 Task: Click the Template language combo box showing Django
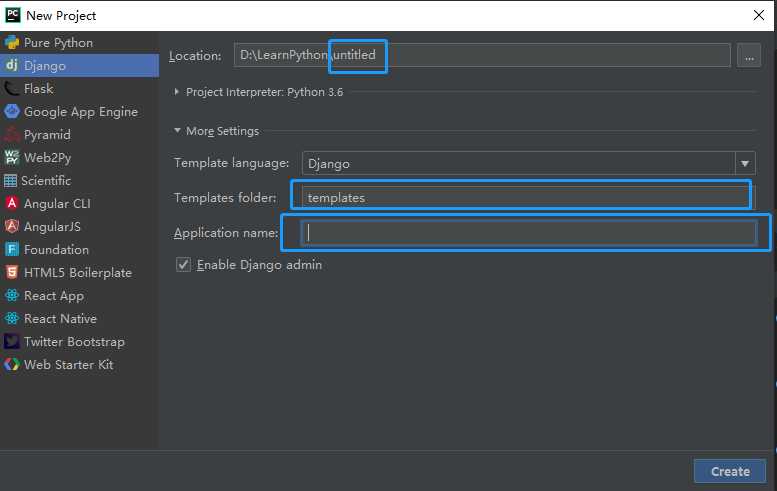point(528,163)
